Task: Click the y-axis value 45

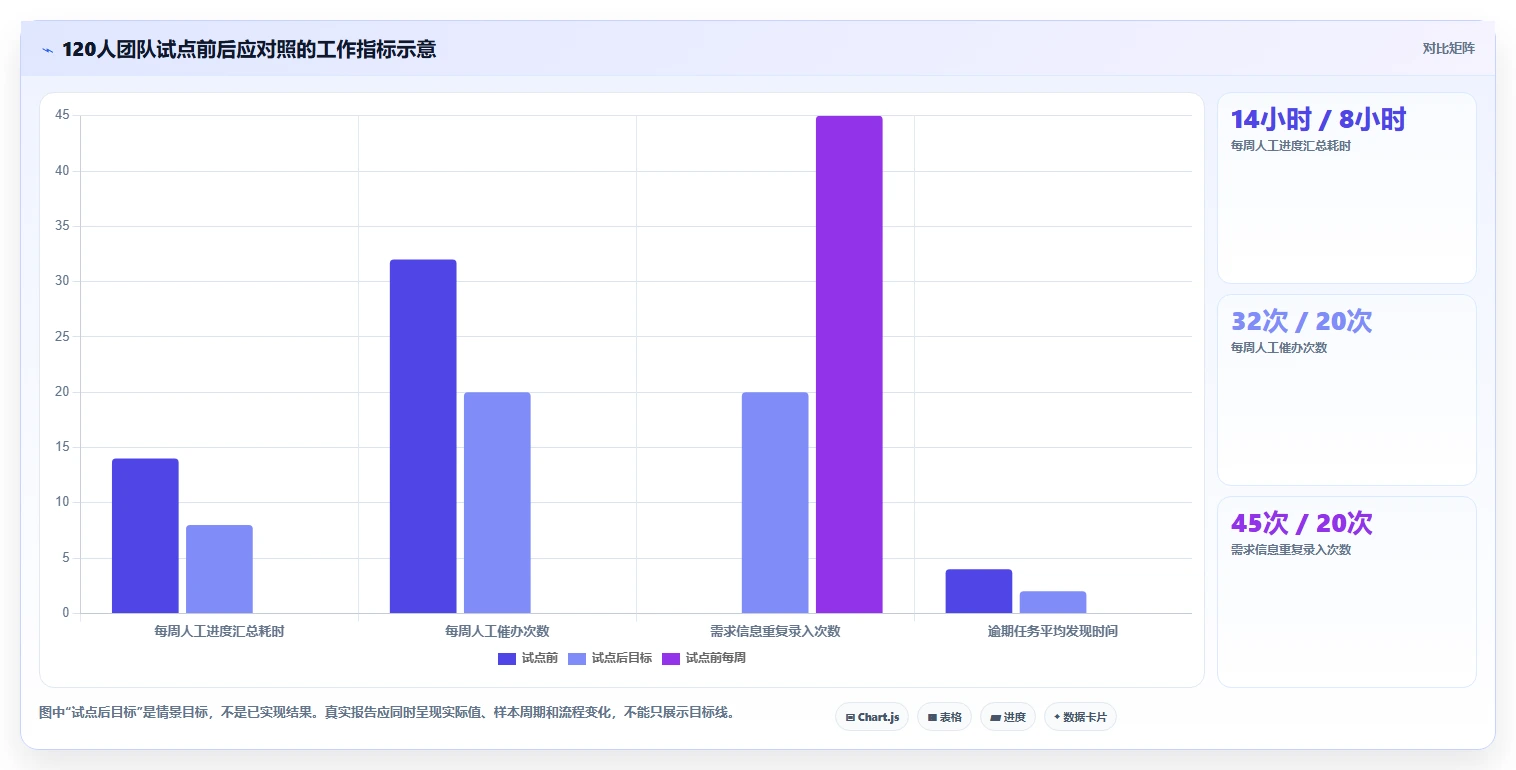Action: [x=62, y=115]
